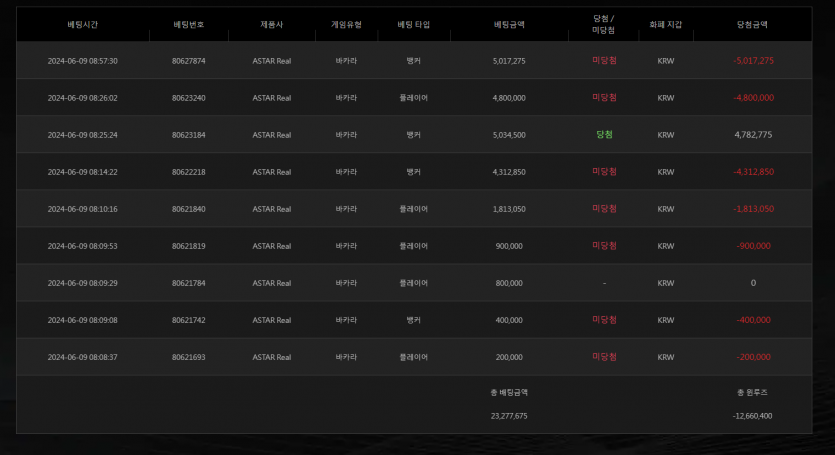Click the 베팅금액 column header

(x=509, y=25)
